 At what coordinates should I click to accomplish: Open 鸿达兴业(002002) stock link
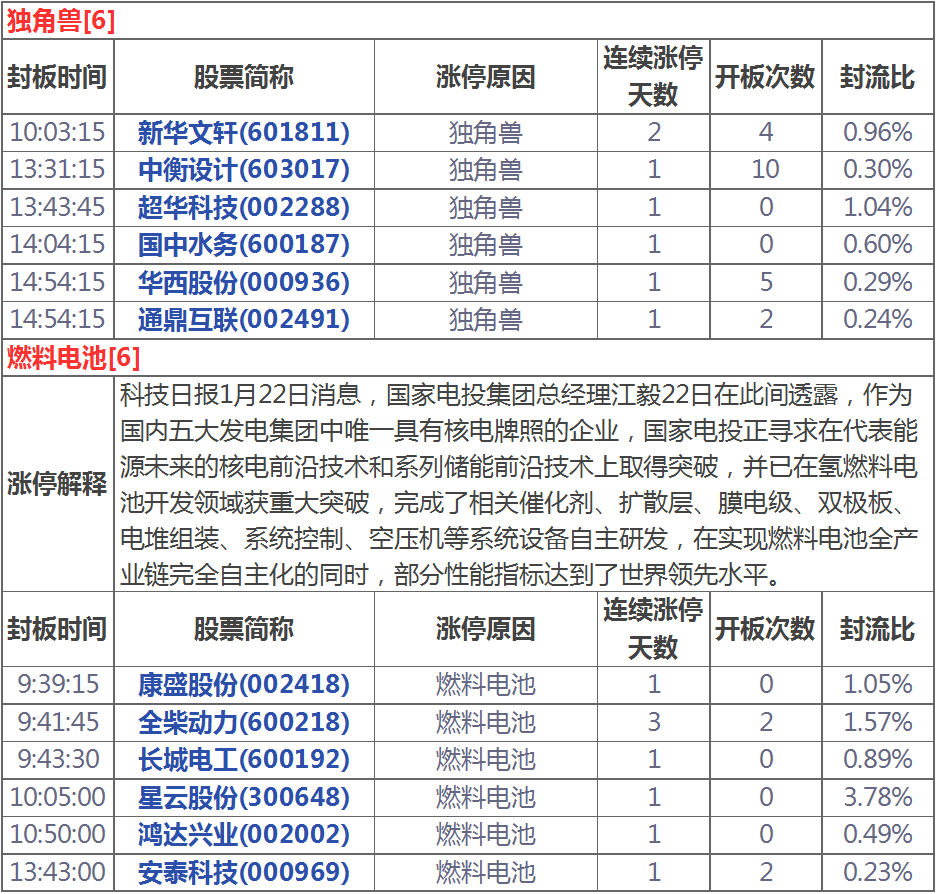[244, 835]
